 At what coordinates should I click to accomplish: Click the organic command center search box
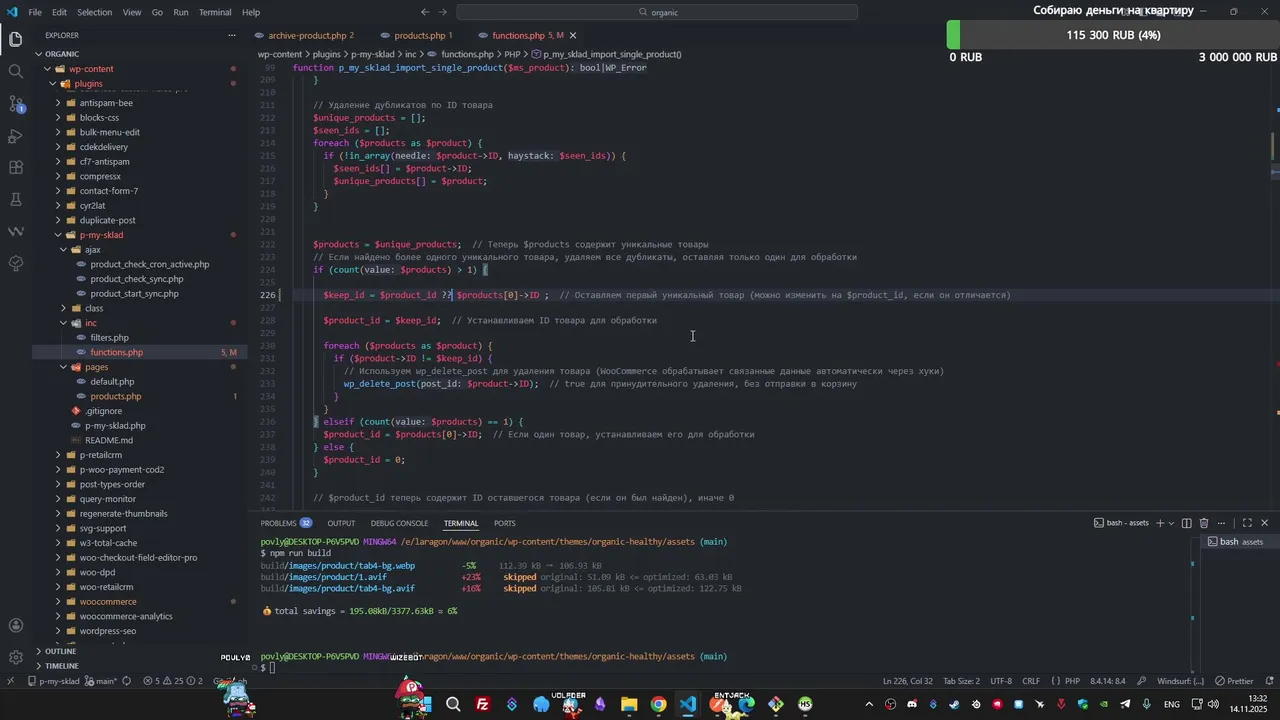pyautogui.click(x=657, y=12)
